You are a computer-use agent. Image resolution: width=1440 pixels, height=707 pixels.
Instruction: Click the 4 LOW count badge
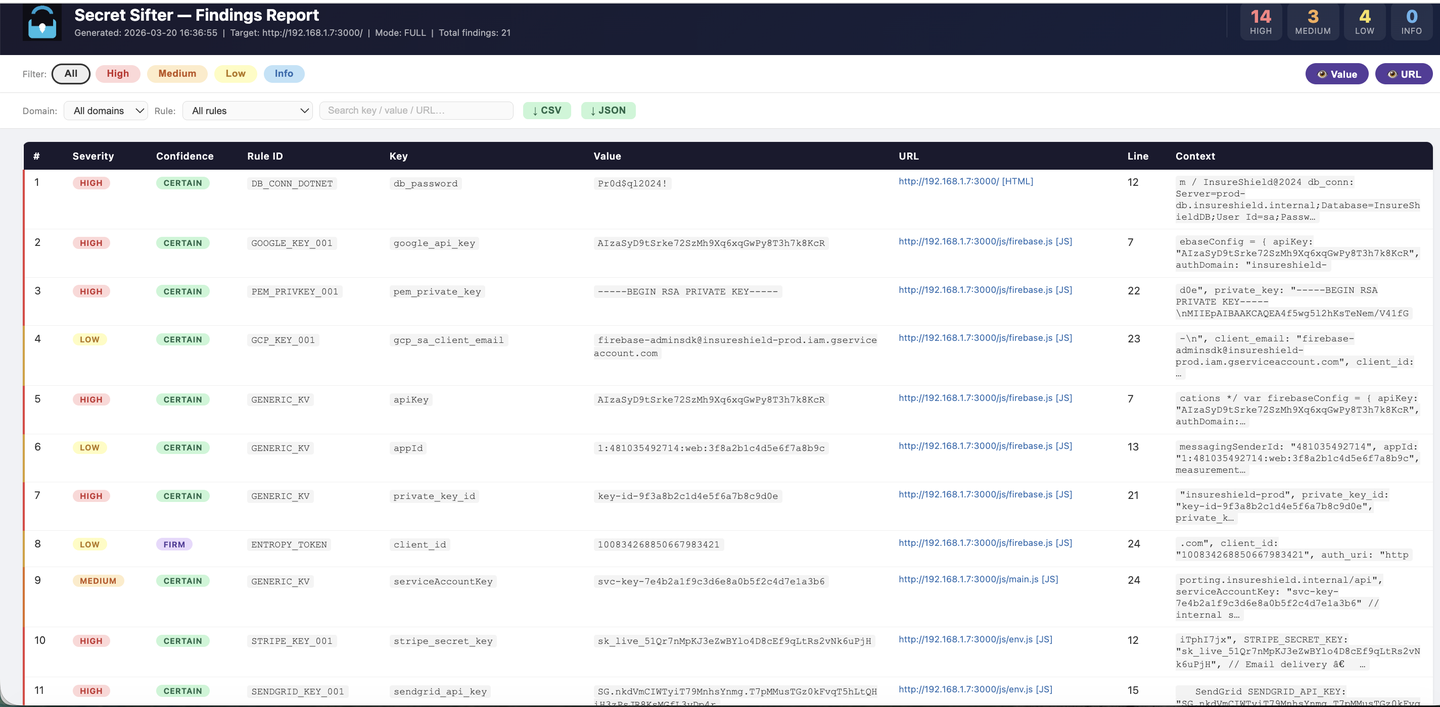point(1365,21)
